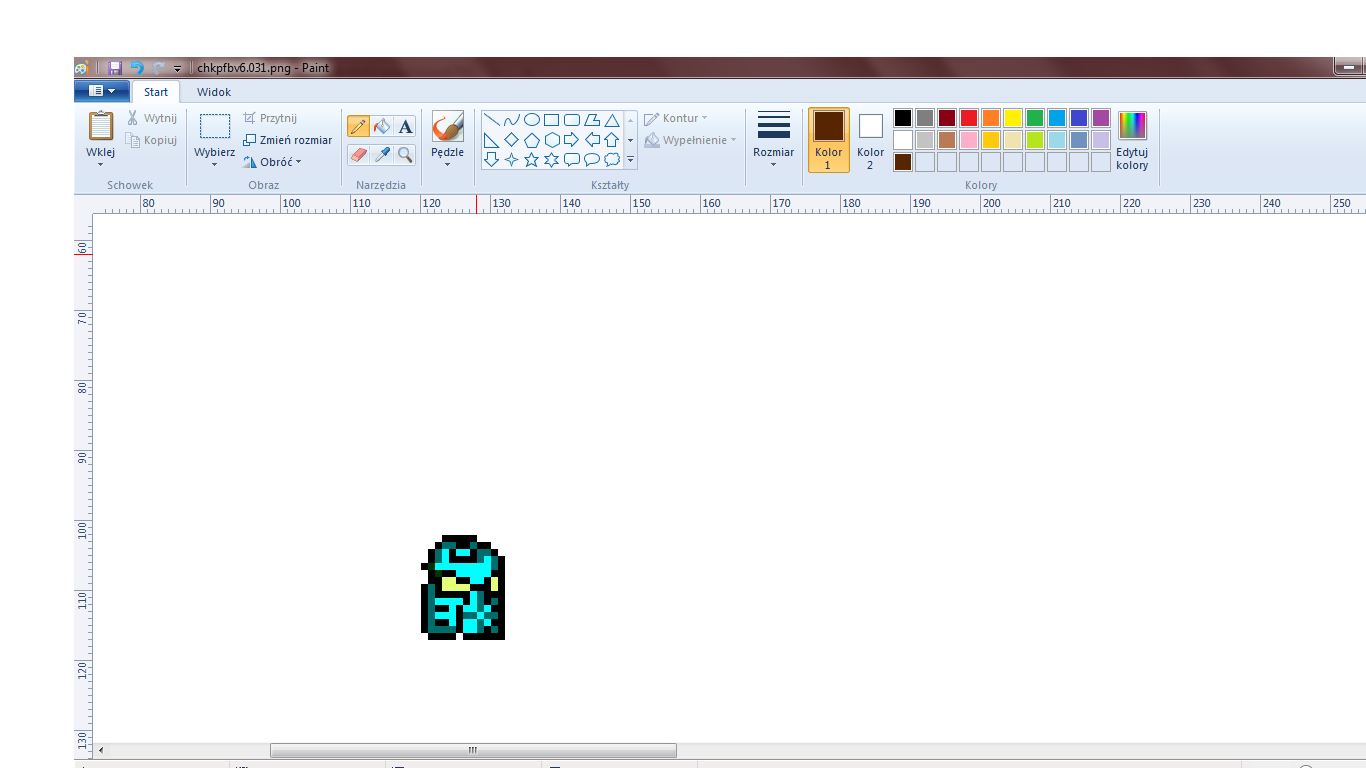This screenshot has height=768, width=1366.
Task: Choose the Four-point star shape
Action: pyautogui.click(x=512, y=159)
